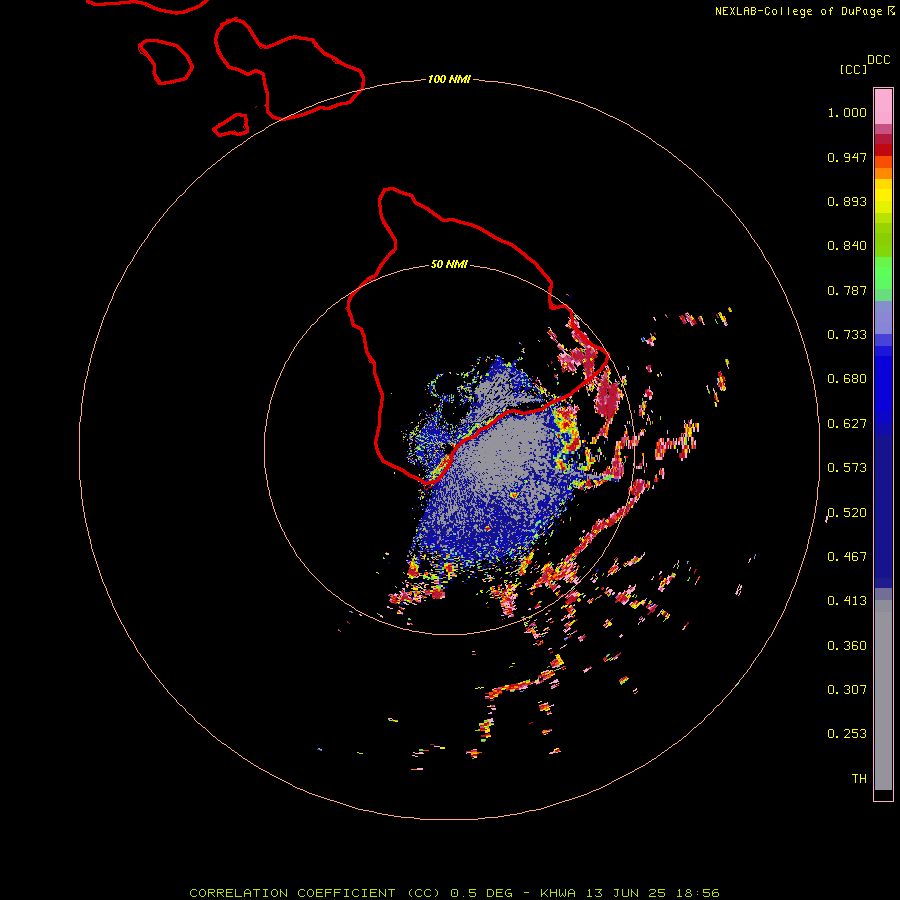The image size is (900, 900).
Task: Click the 0.360 scale value
Action: 847,646
